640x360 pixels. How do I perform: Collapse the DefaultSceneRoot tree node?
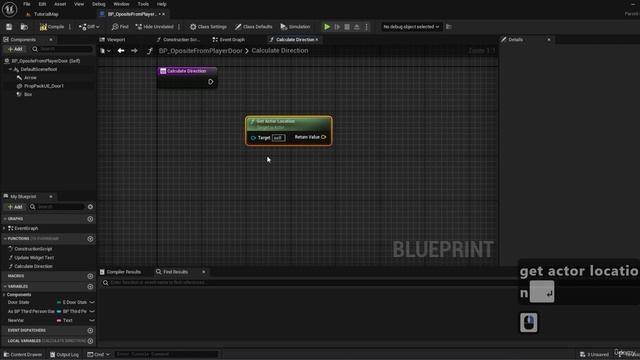(10, 69)
